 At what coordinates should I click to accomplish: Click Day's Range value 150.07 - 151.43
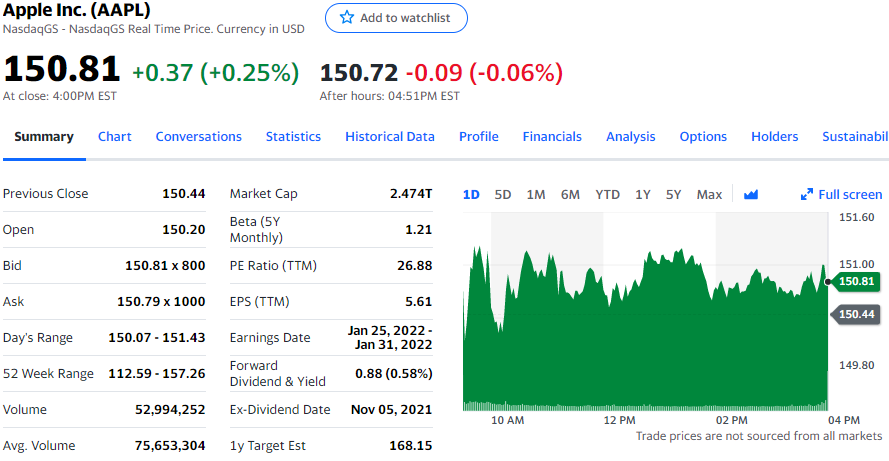[x=156, y=337]
